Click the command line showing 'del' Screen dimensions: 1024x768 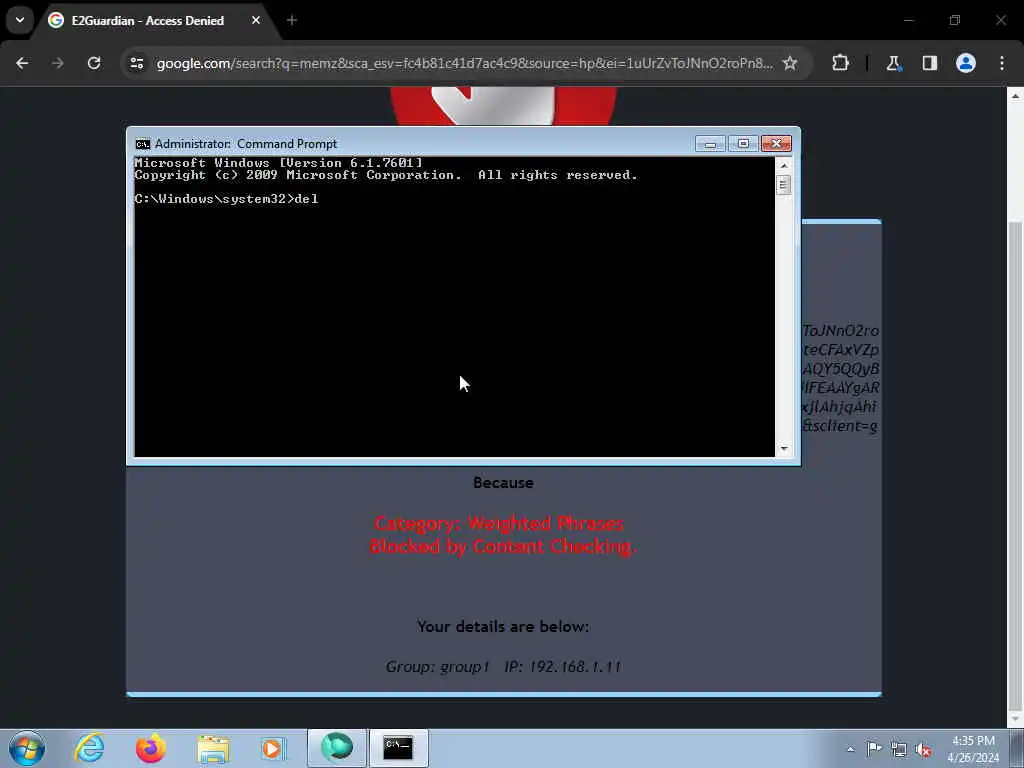pyautogui.click(x=227, y=199)
